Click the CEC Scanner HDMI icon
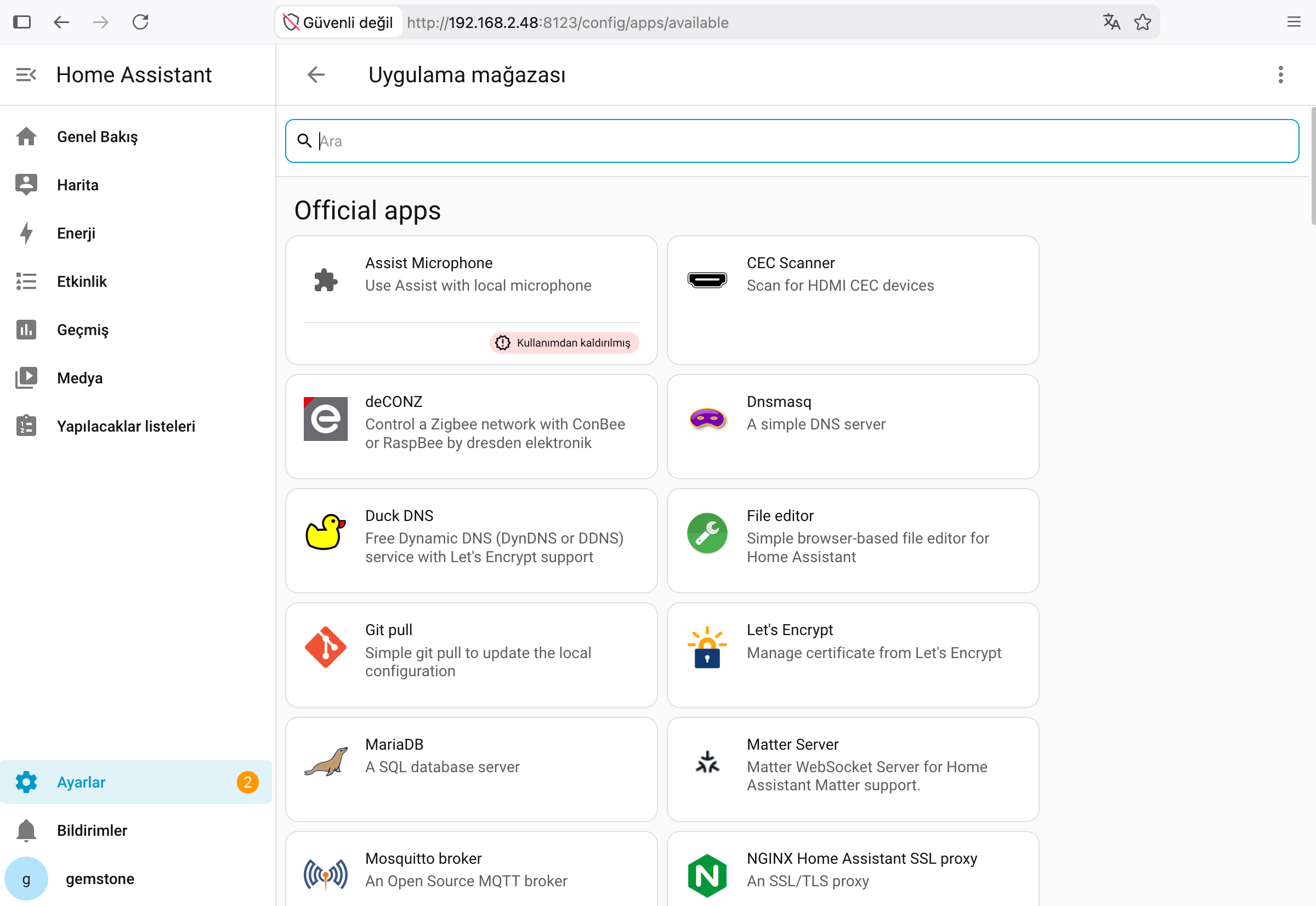 707,280
